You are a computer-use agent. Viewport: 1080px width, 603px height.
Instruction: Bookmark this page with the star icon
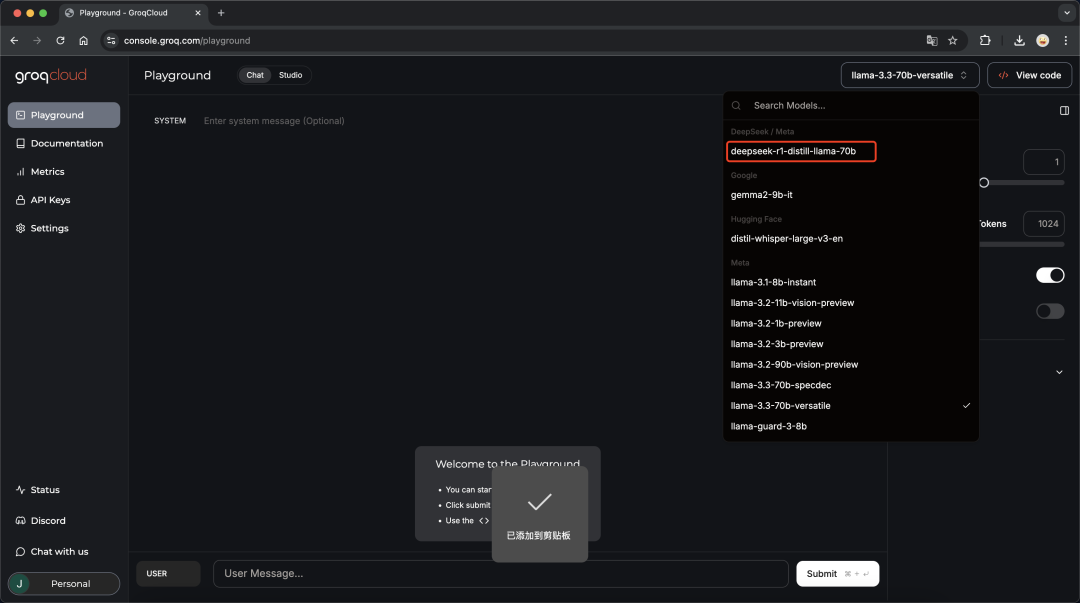tap(953, 41)
